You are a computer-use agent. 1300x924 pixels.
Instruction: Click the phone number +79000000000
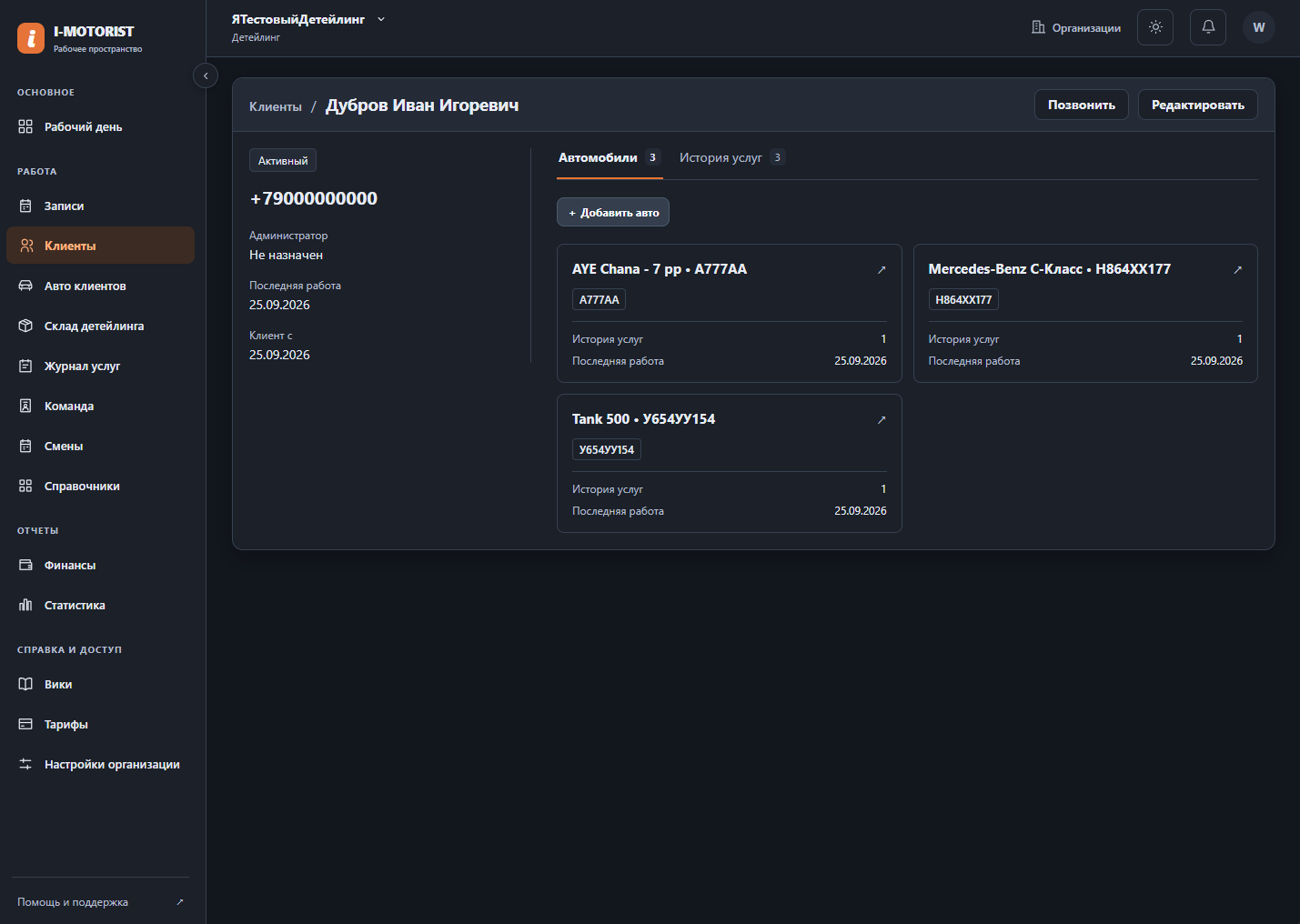tap(314, 198)
